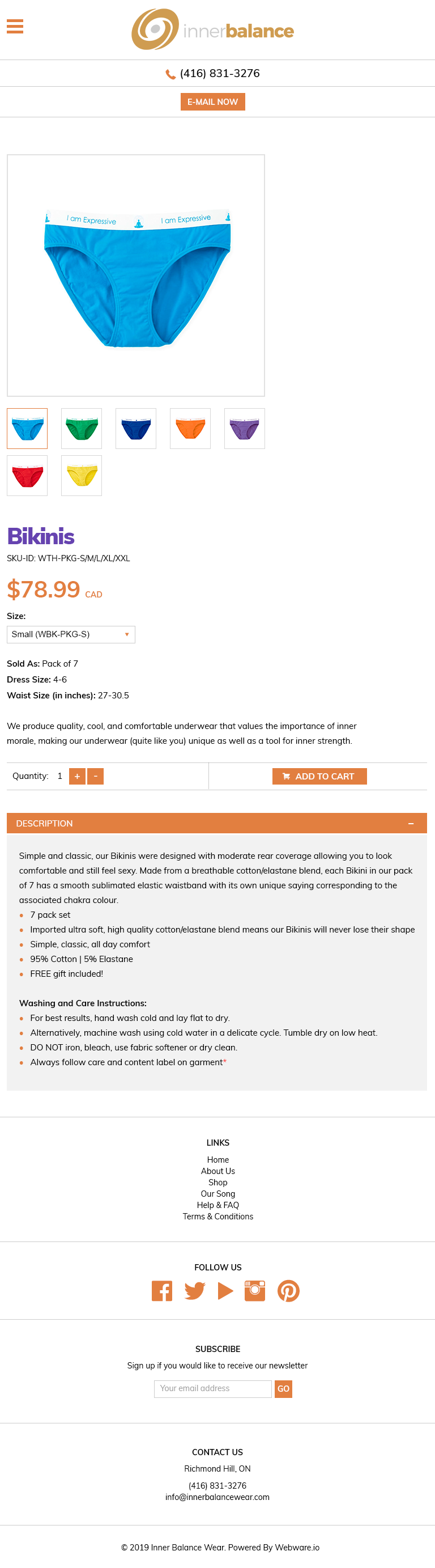The image size is (435, 1568).
Task: Open the Facebook social icon
Action: [162, 1290]
